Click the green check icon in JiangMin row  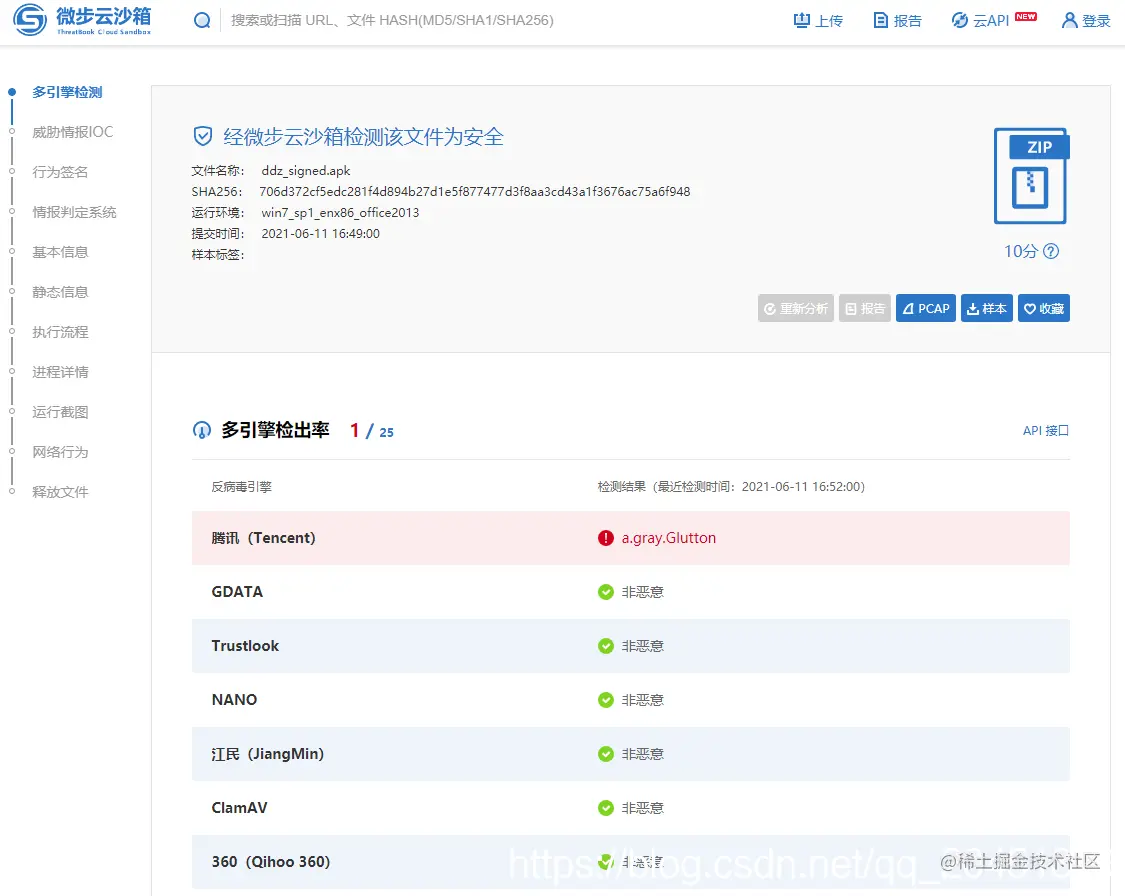(x=606, y=754)
